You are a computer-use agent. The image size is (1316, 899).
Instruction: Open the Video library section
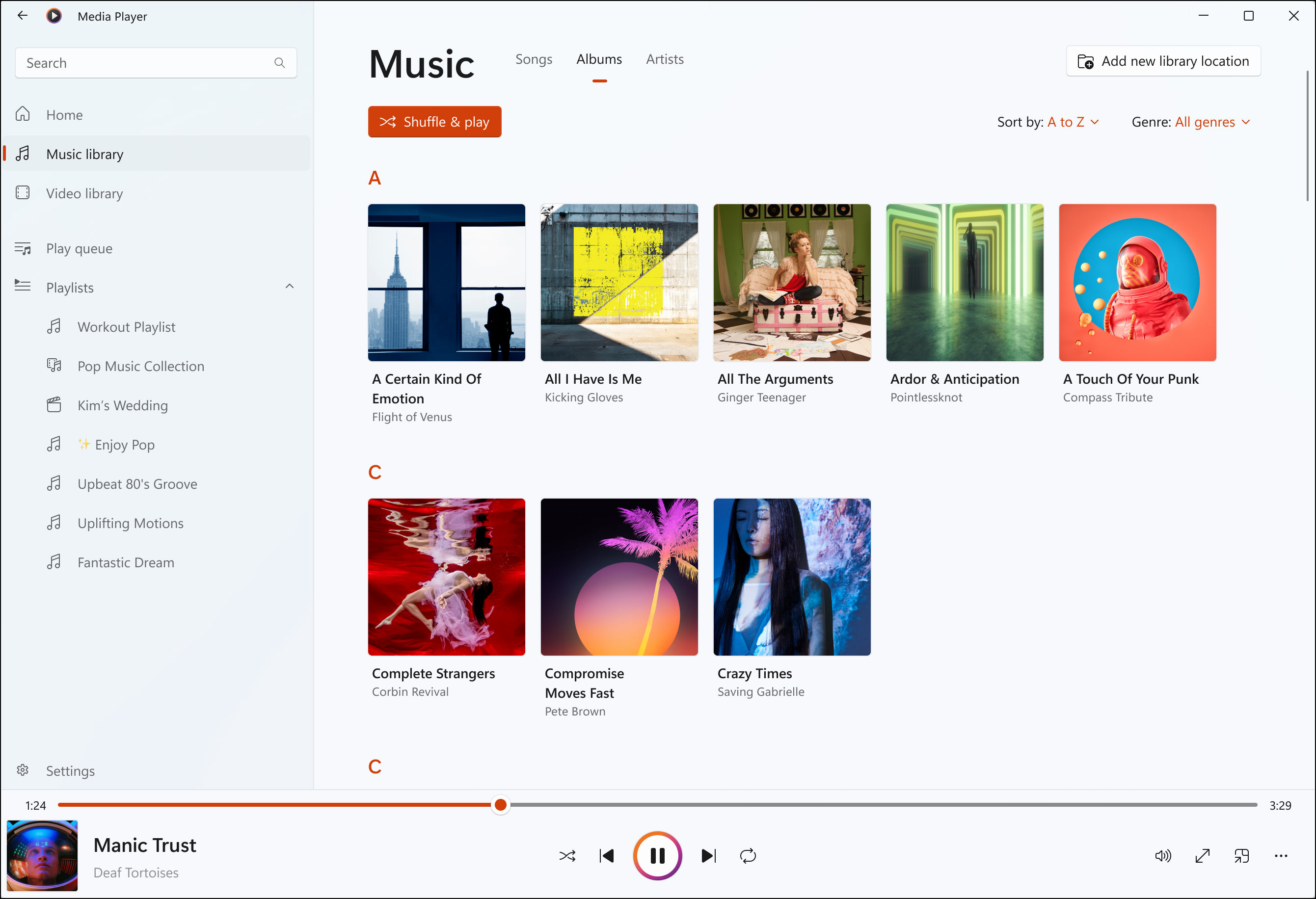tap(156, 194)
